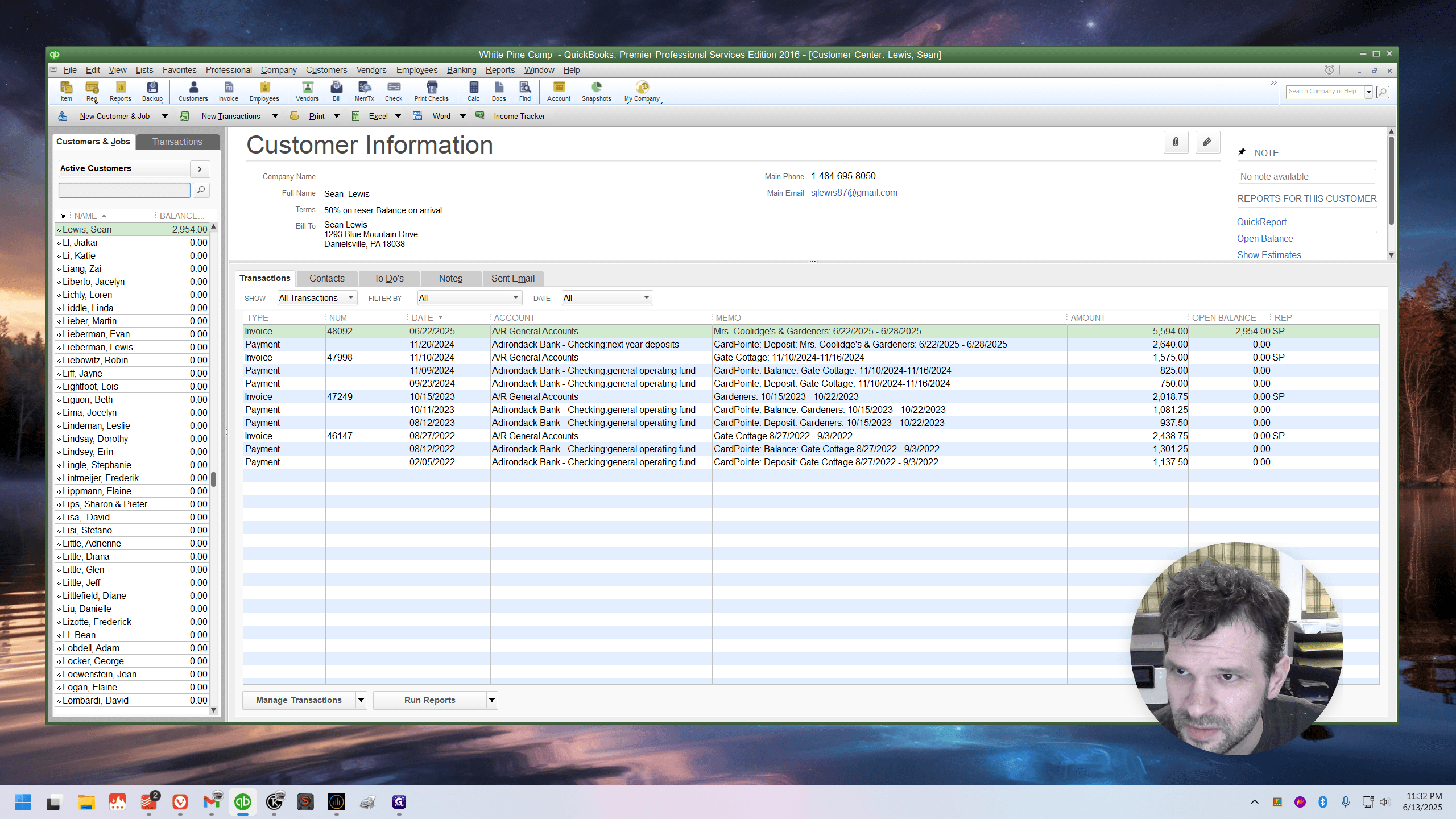Select customer Lieberman, Evan in the list
Screen dimensions: 1456x819
132,334
